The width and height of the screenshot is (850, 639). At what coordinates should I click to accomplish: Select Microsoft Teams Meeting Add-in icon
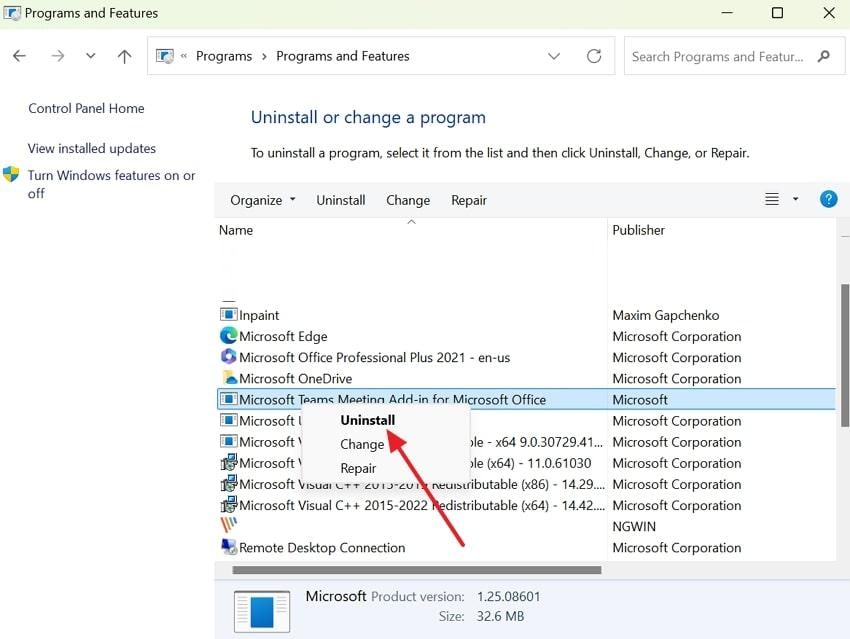click(x=228, y=399)
